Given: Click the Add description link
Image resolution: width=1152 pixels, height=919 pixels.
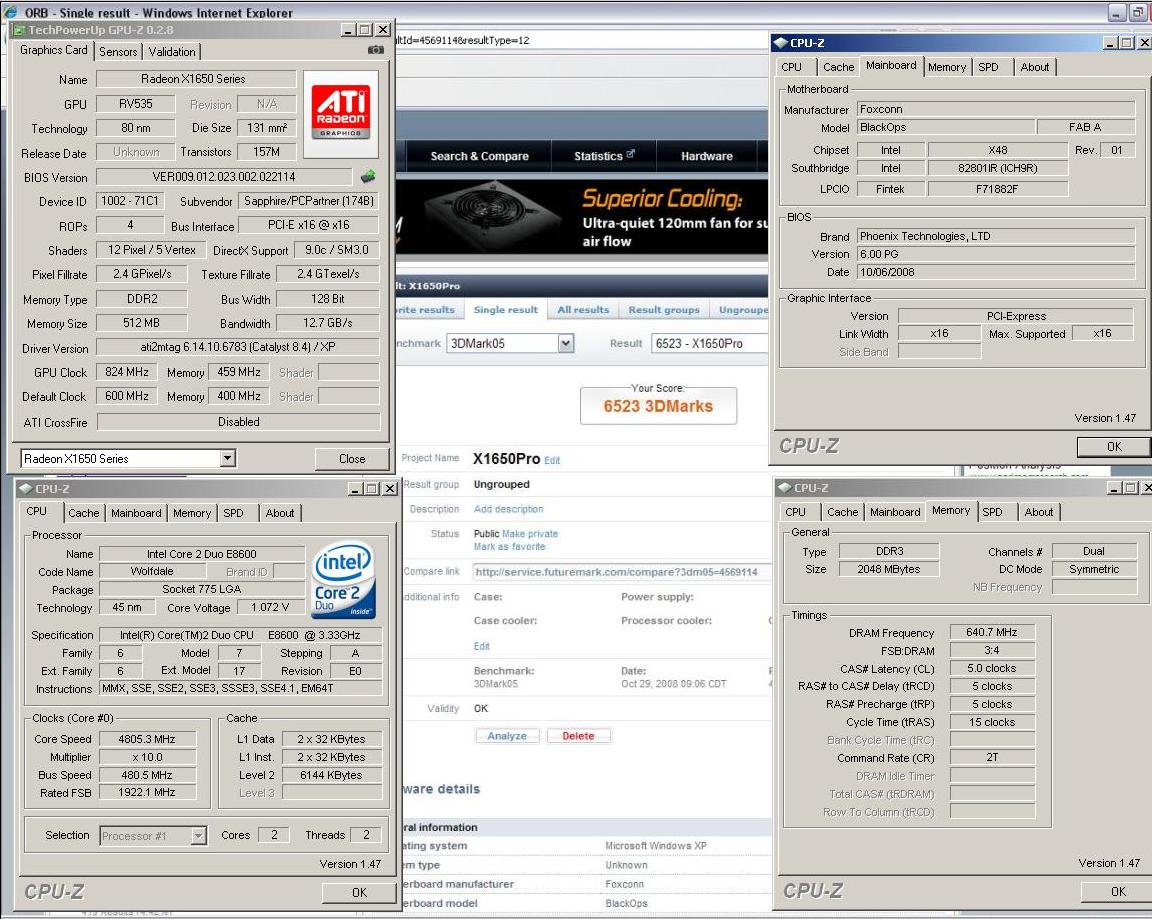Looking at the screenshot, I should click(x=508, y=509).
